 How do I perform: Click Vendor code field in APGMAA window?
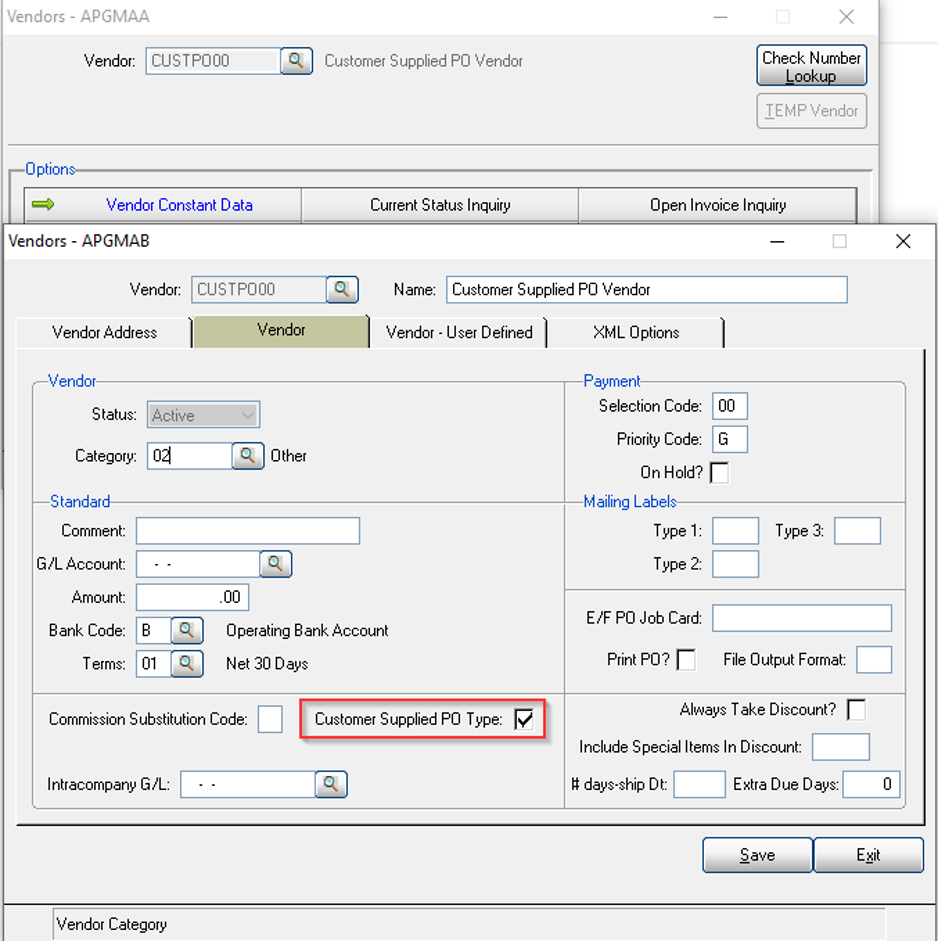pos(213,61)
